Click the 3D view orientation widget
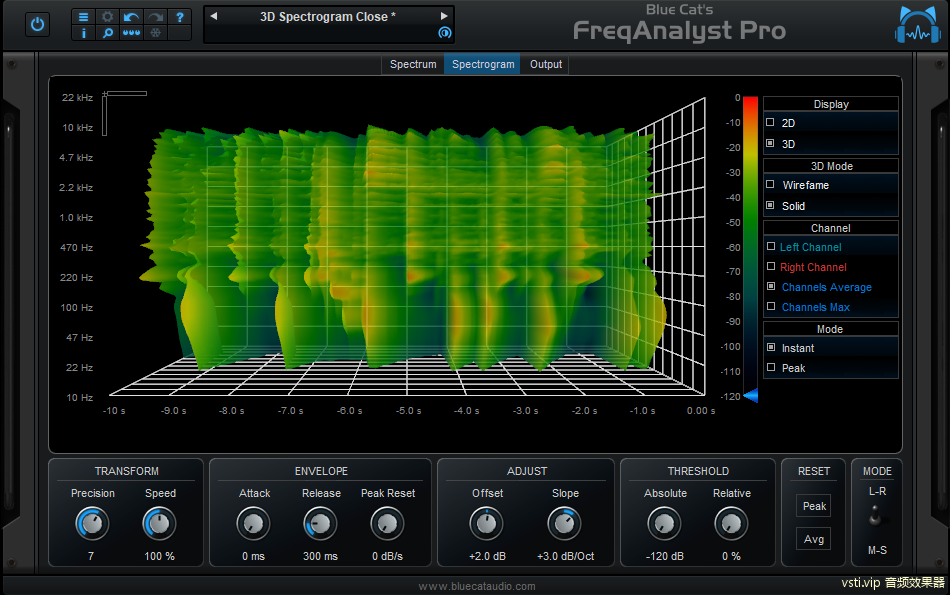 coord(124,113)
